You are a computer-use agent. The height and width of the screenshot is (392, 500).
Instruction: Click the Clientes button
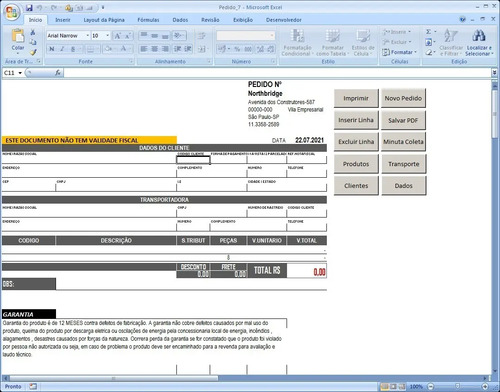coord(356,186)
